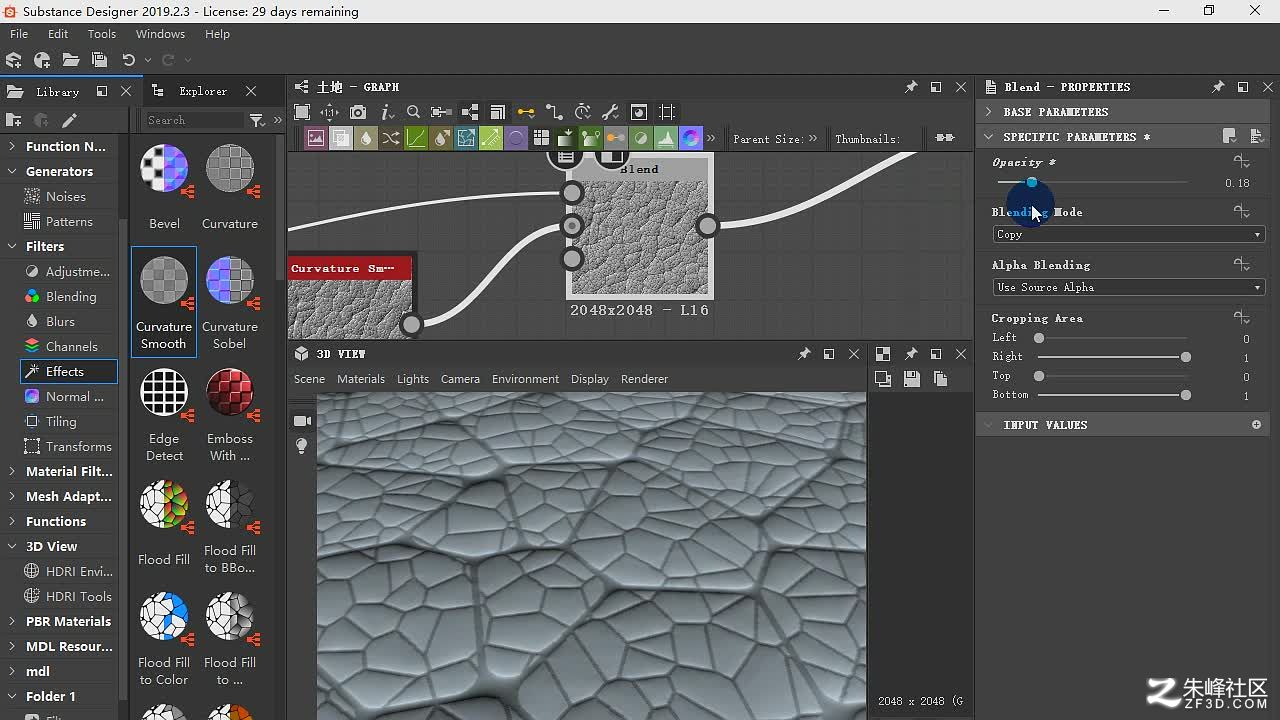Click the Library pencil edit icon
The height and width of the screenshot is (720, 1280).
tap(69, 120)
